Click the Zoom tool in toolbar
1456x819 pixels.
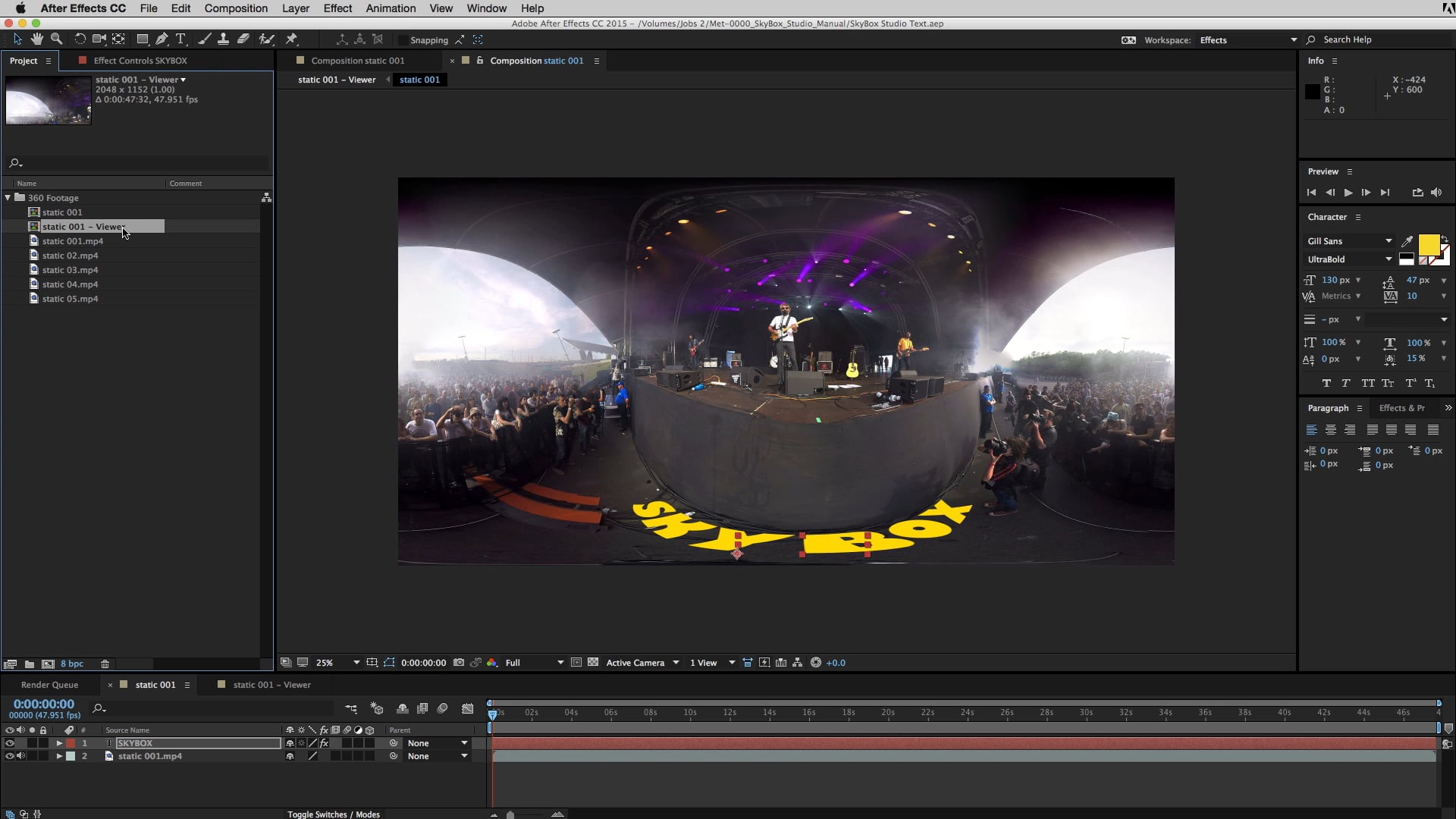(x=56, y=39)
